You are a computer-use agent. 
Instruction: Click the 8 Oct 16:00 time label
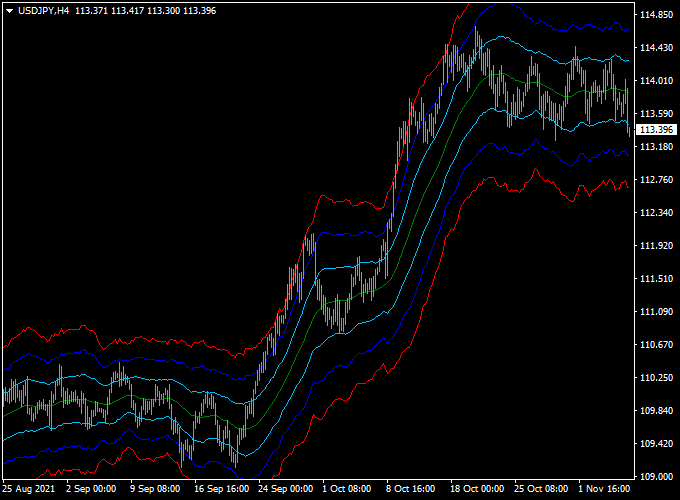pyautogui.click(x=411, y=489)
